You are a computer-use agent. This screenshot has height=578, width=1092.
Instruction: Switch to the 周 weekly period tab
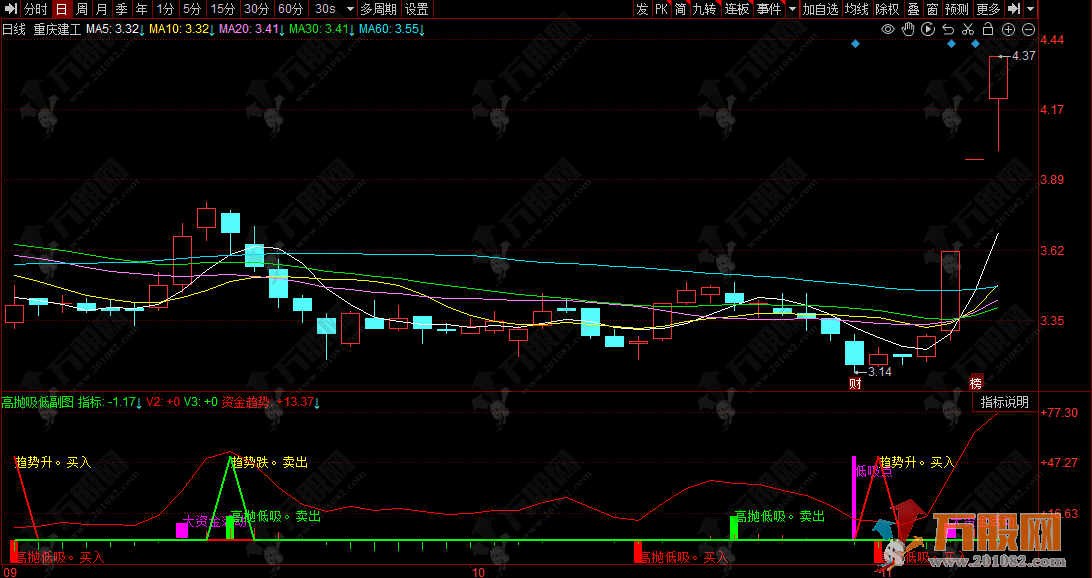click(x=82, y=9)
